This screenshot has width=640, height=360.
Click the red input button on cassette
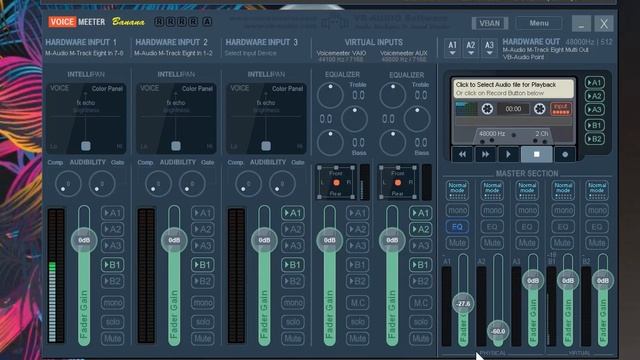561,109
